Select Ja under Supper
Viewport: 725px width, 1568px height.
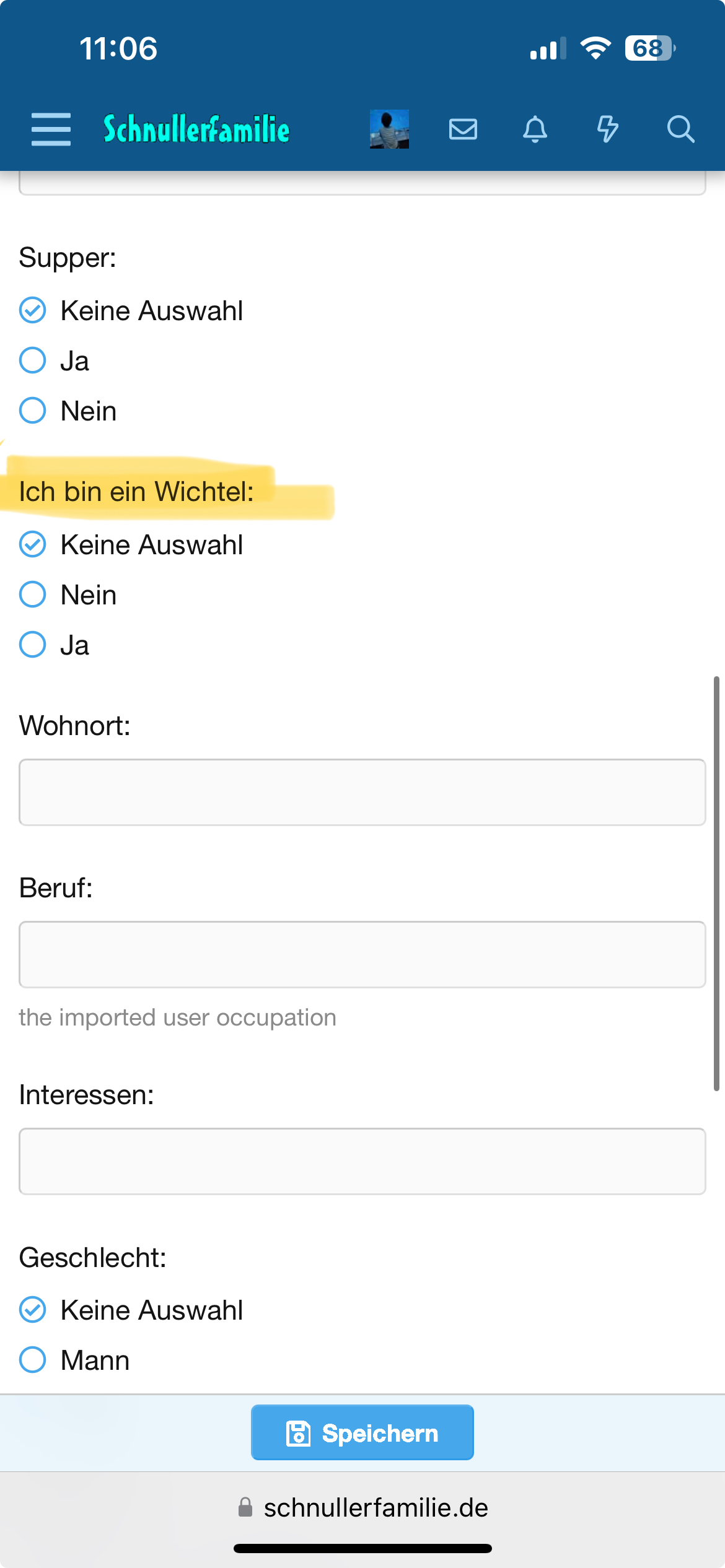point(33,360)
